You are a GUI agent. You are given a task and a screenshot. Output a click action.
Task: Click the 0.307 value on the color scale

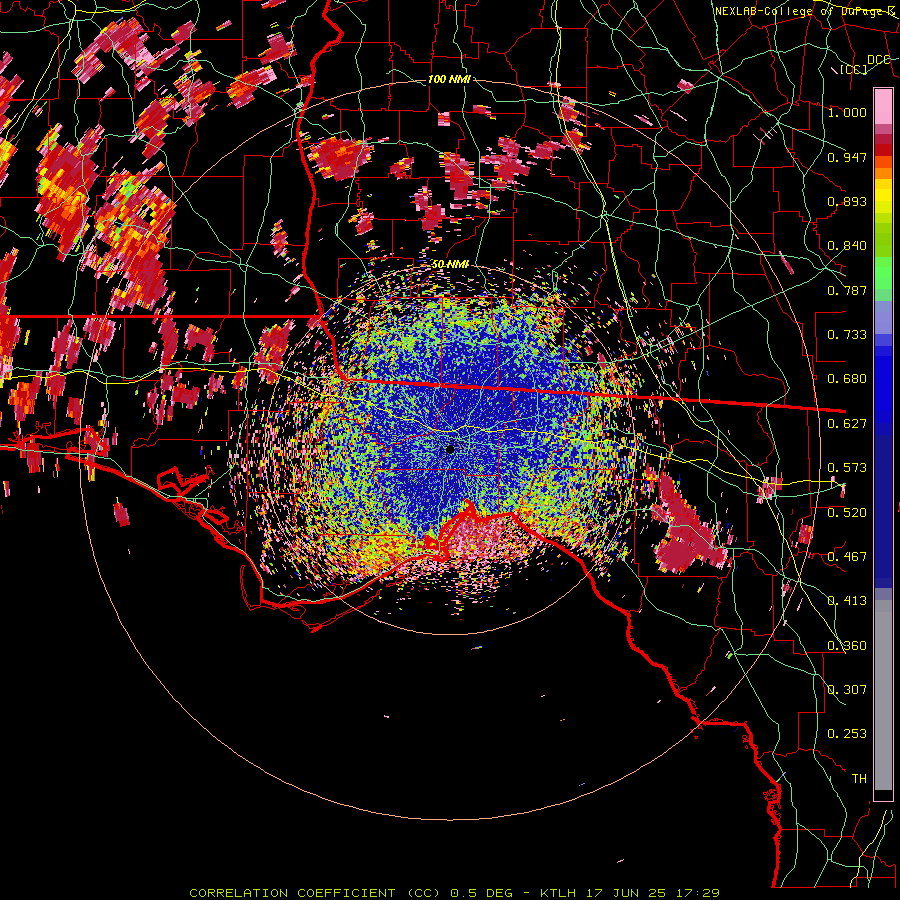click(847, 690)
